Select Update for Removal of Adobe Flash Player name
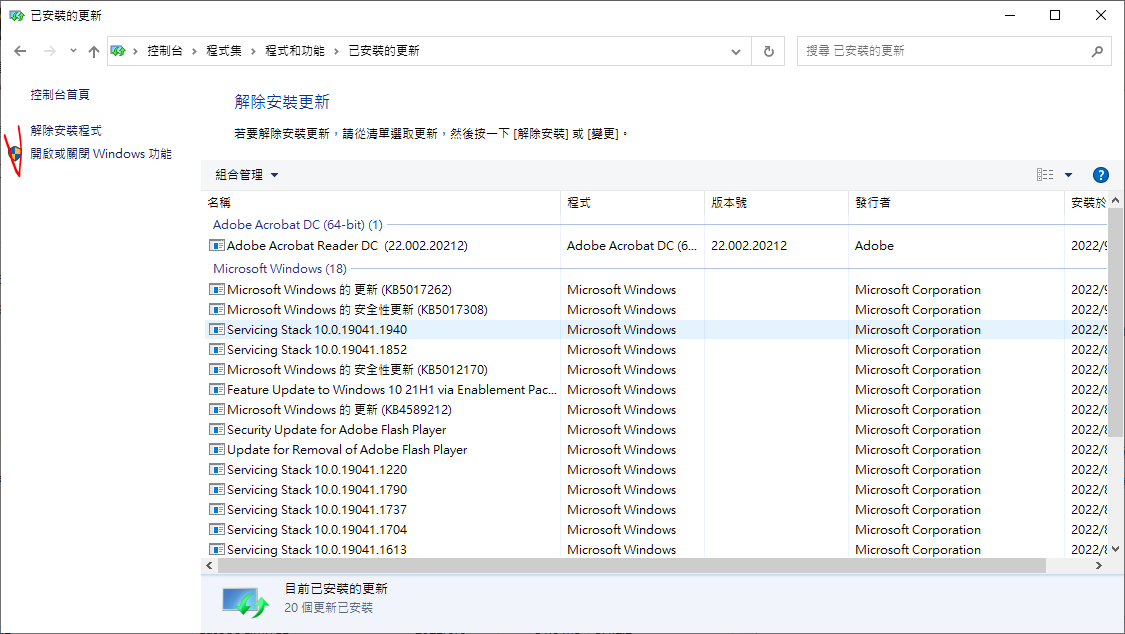 [347, 450]
